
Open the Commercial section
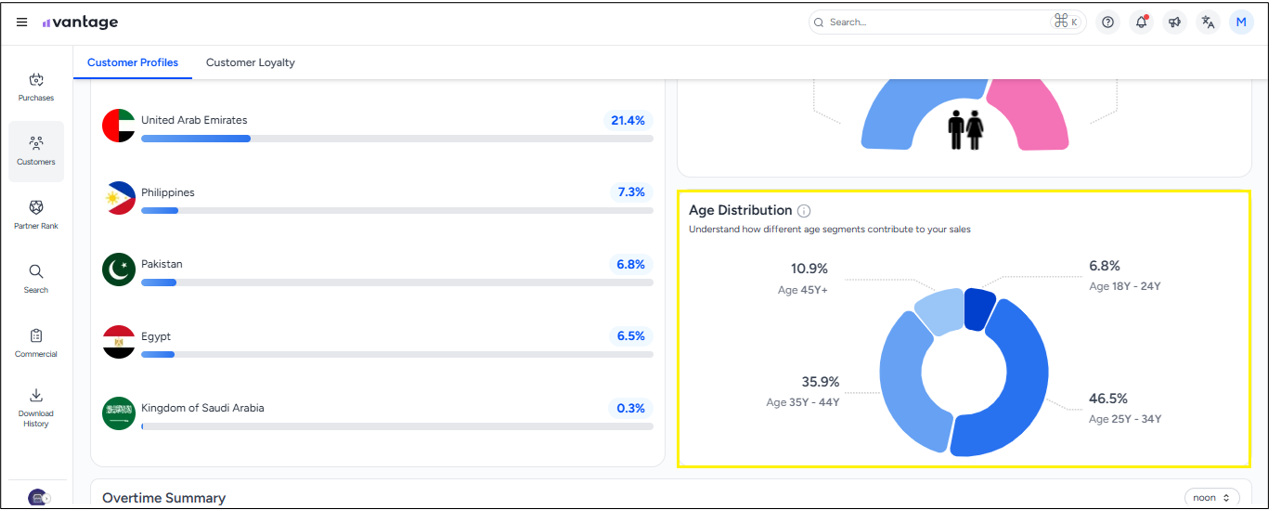(x=36, y=342)
